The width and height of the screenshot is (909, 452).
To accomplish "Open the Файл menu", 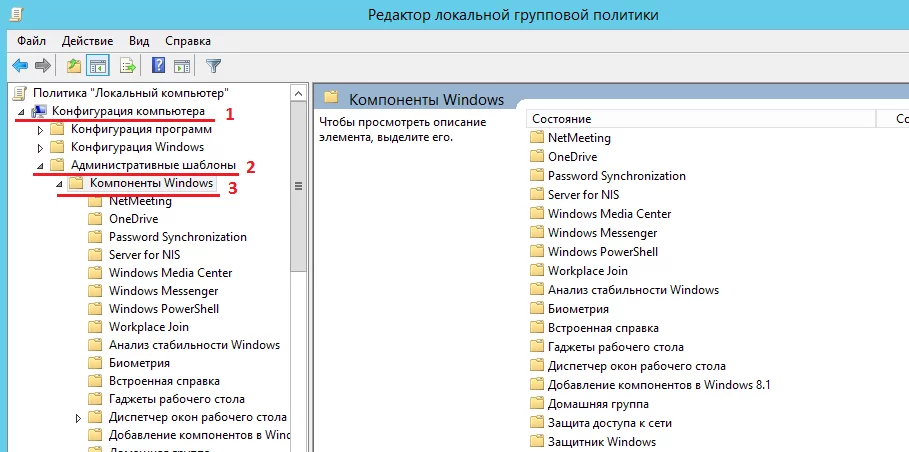I will 31,41.
